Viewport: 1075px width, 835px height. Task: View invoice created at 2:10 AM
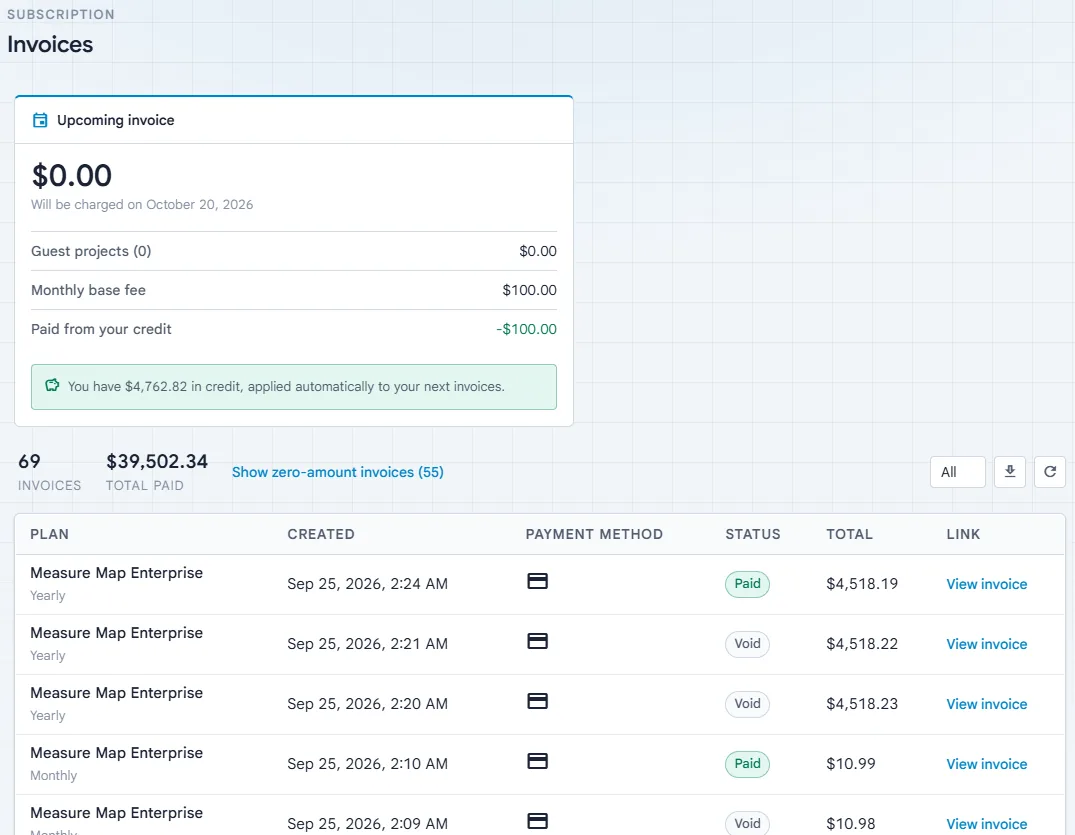pyautogui.click(x=987, y=764)
